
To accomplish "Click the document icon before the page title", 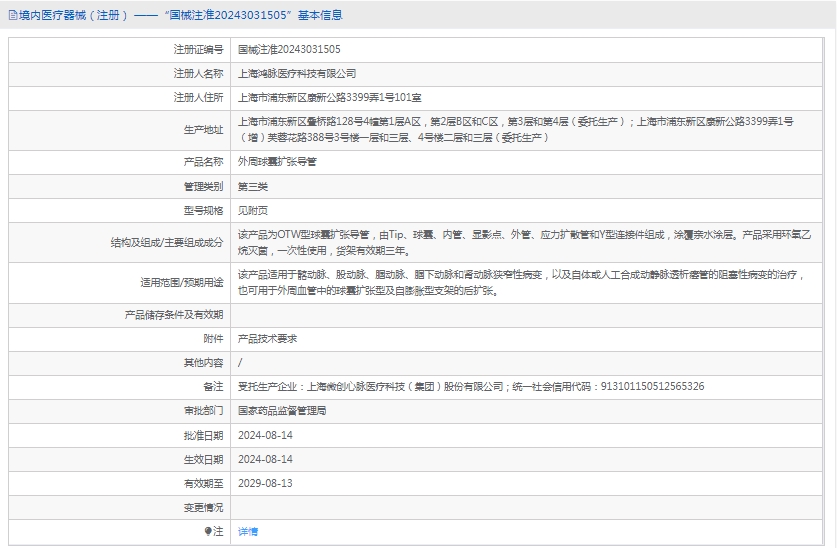I will click(12, 15).
